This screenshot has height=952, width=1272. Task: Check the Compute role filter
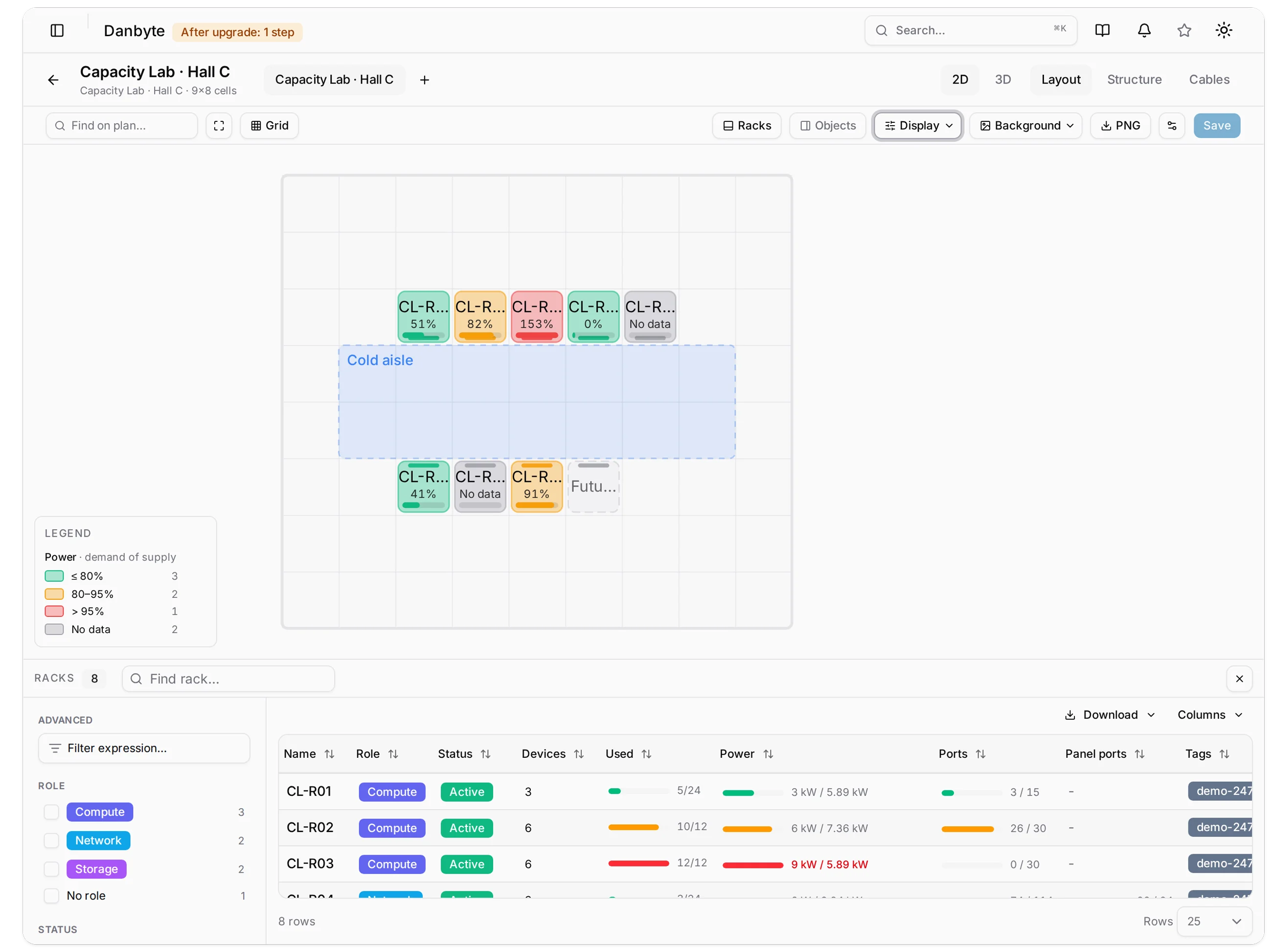(x=52, y=812)
